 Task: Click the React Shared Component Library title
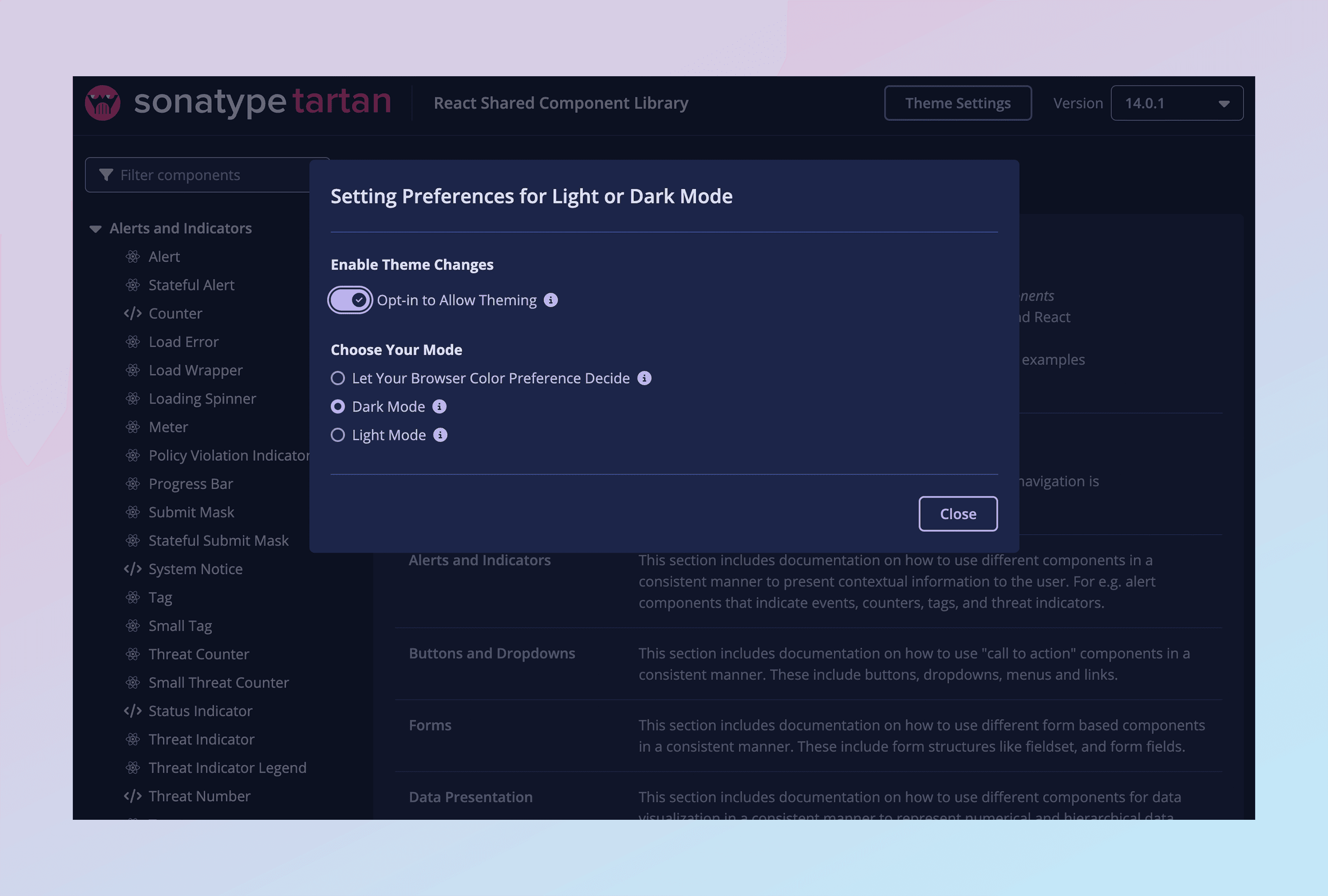[561, 103]
